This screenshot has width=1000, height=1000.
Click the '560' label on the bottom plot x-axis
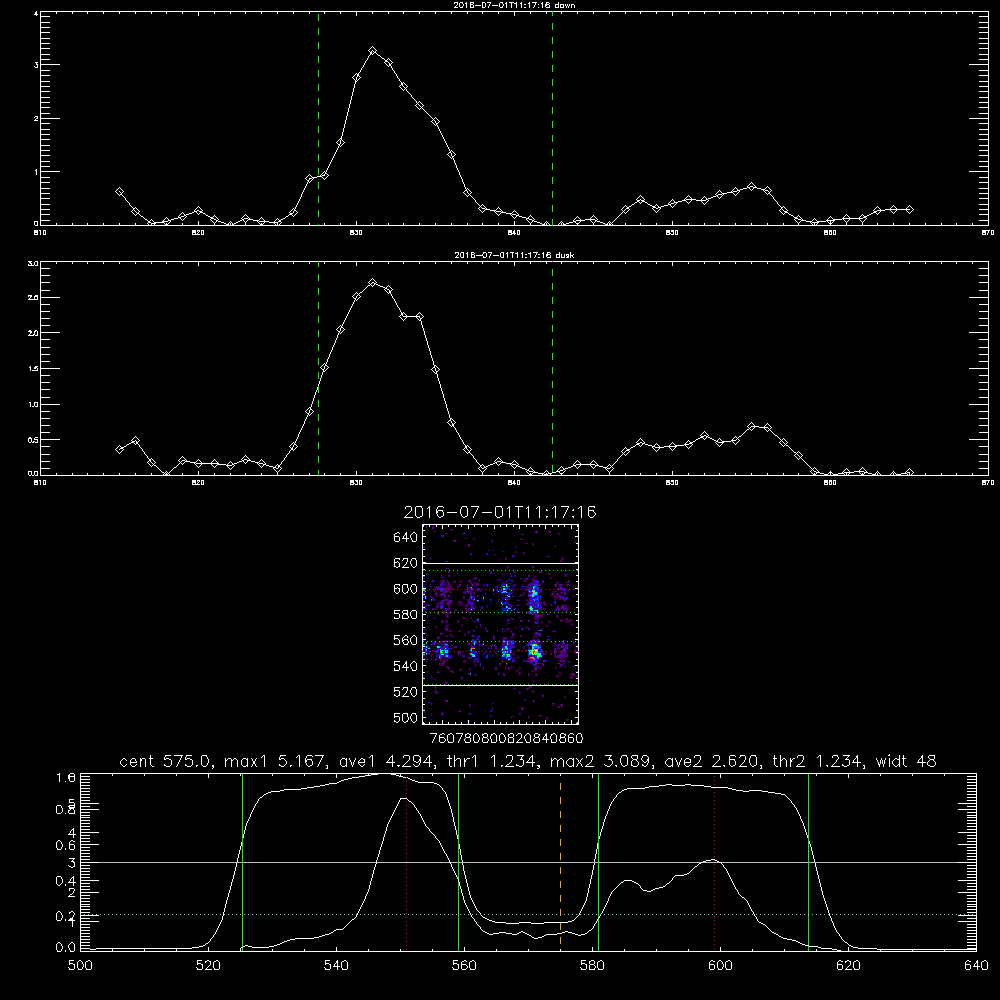click(x=464, y=966)
